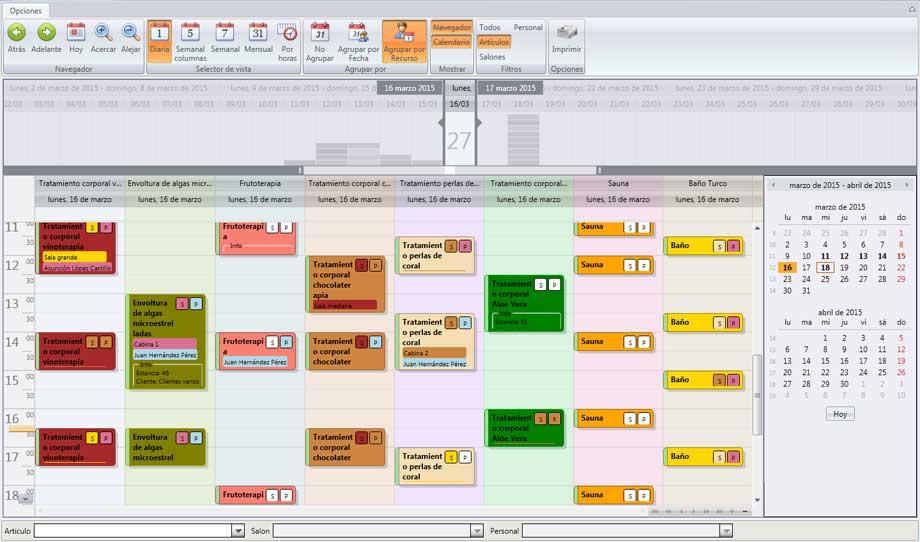Click the Sala grande yellow room tag
This screenshot has height=542, width=920.
pos(75,258)
